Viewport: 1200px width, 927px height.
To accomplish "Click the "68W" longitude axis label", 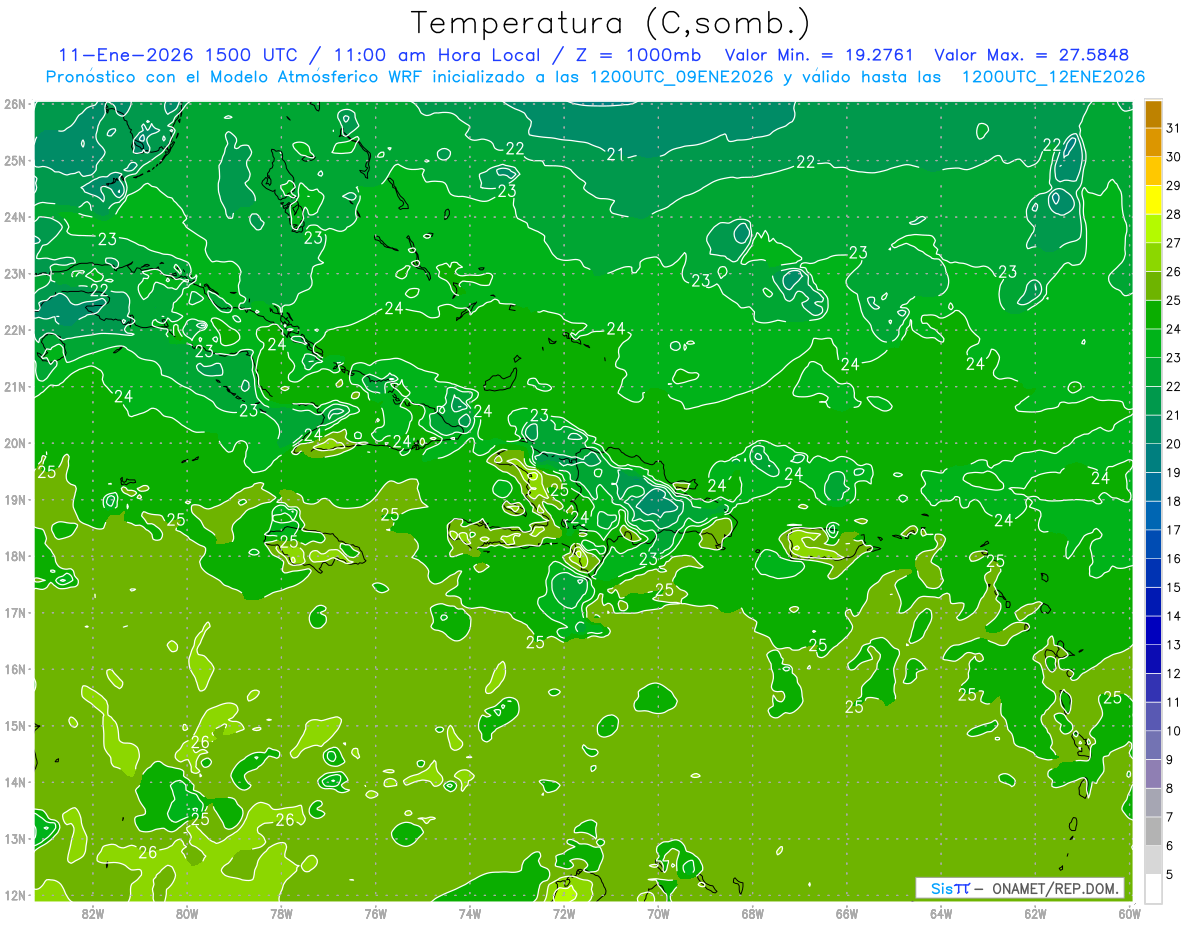I will point(753,913).
